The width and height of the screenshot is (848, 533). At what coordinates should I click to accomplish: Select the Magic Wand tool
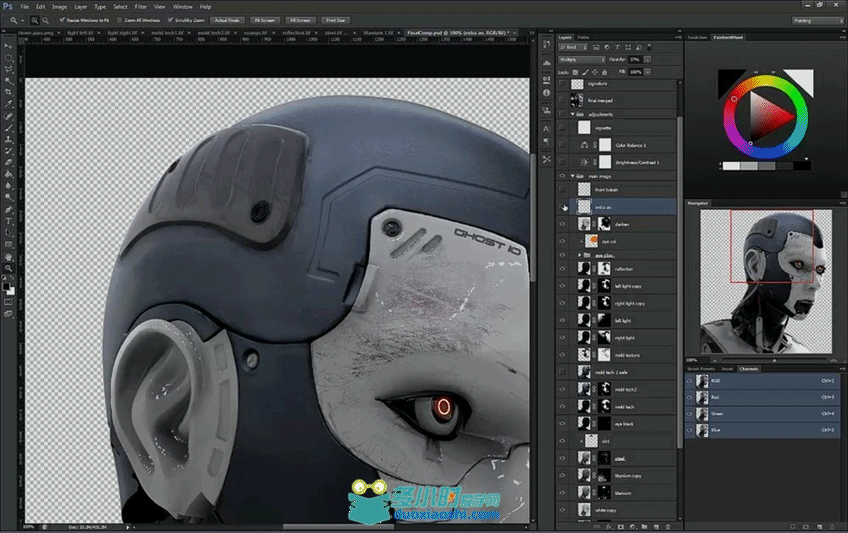coord(8,81)
